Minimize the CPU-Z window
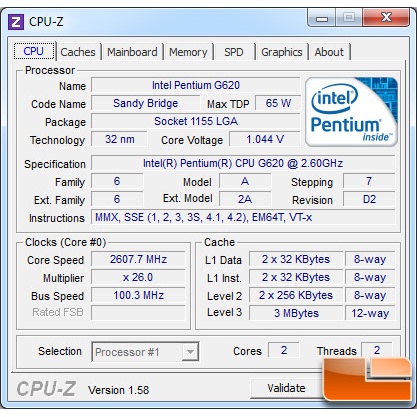 (321, 18)
